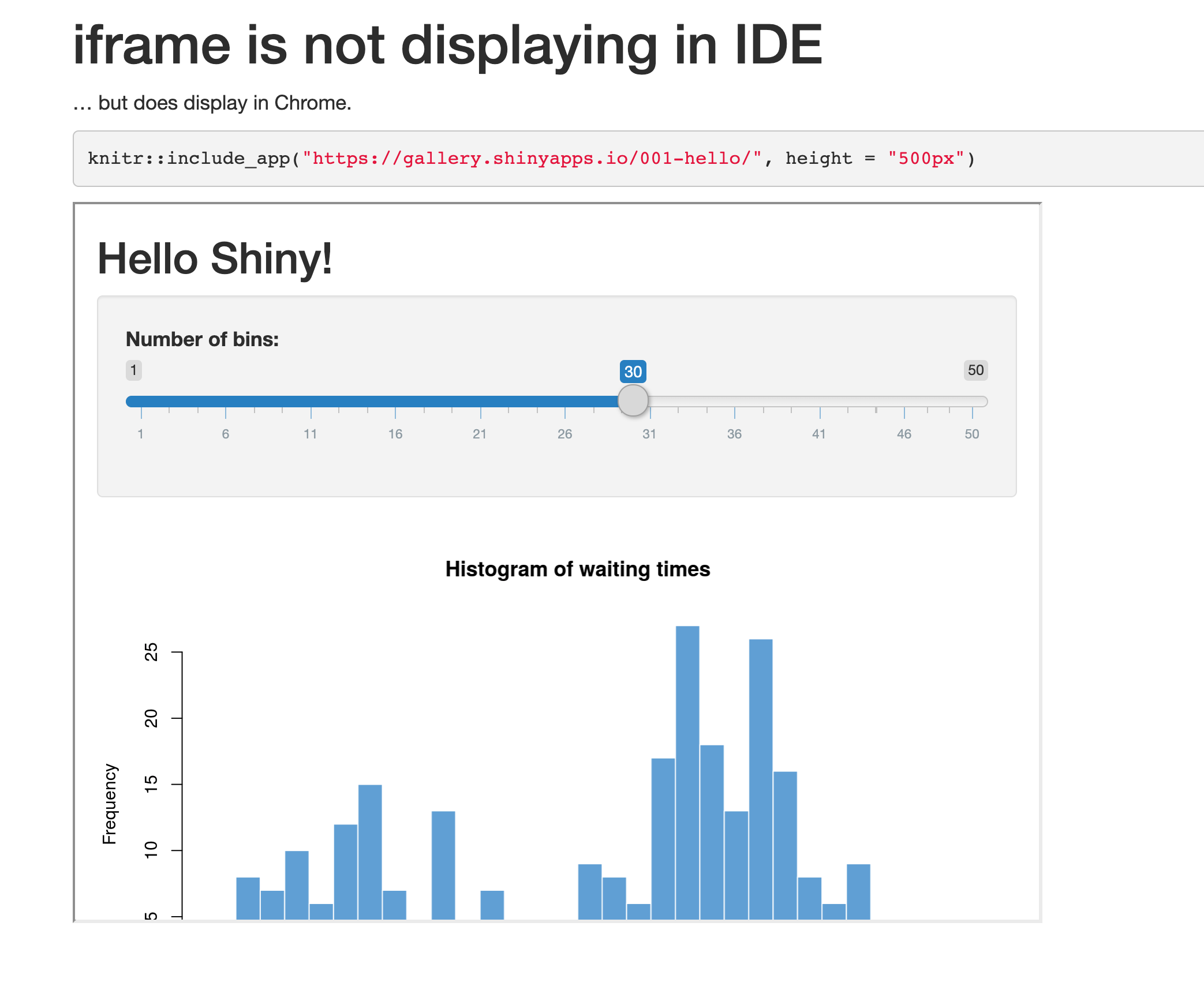Image resolution: width=1204 pixels, height=1005 pixels.
Task: Click the 'Hello Shiny!' heading
Action: [x=215, y=259]
